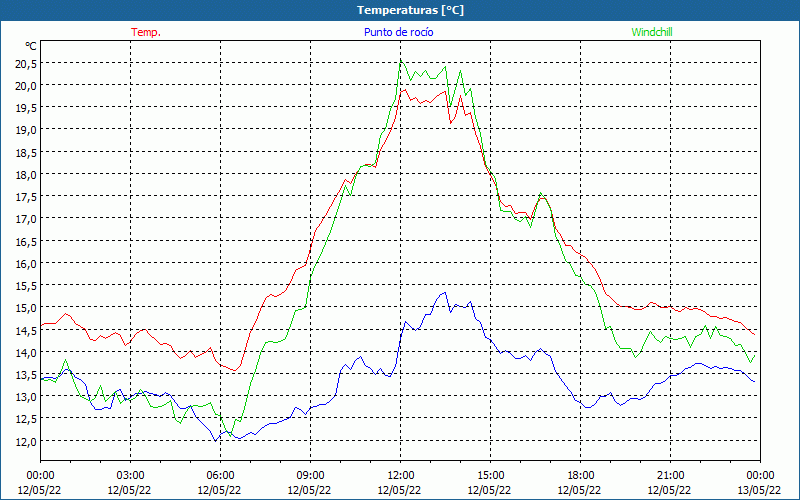The width and height of the screenshot is (800, 500).
Task: Click the "°C" unit label above the Y axis
Action: point(31,46)
